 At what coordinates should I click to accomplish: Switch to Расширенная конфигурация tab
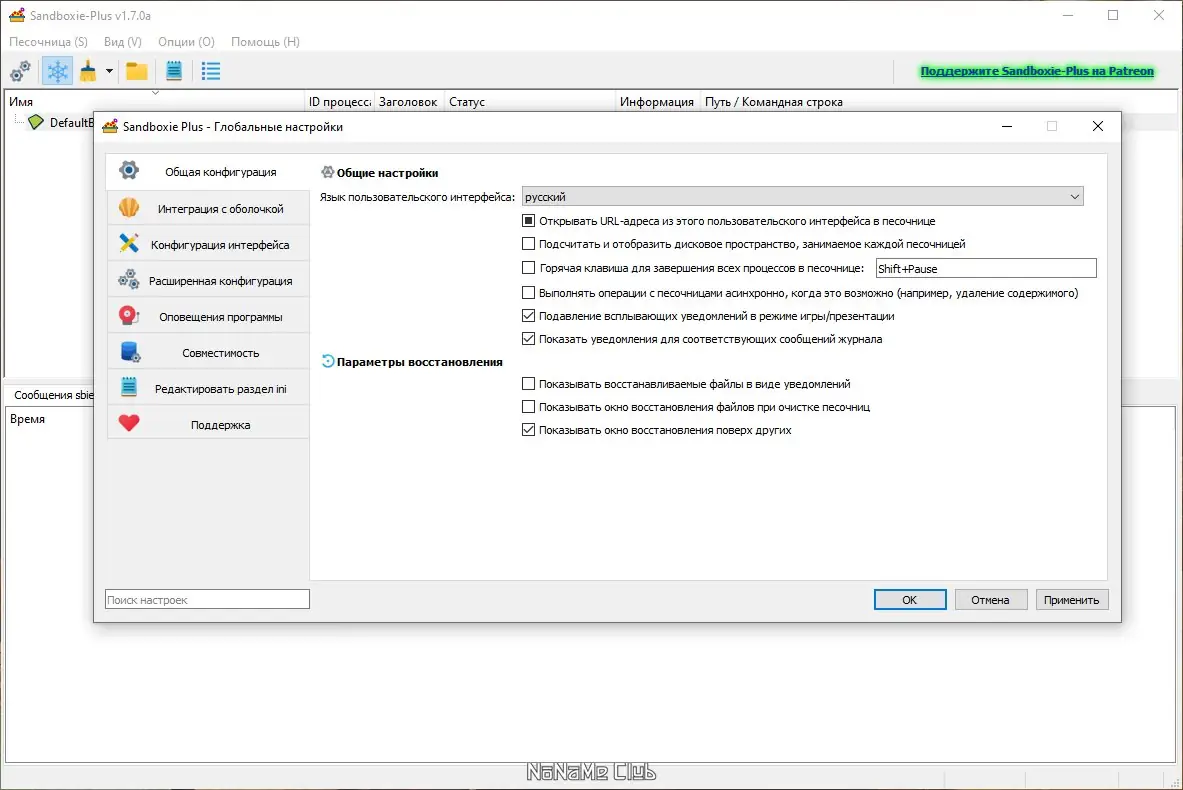coord(209,281)
